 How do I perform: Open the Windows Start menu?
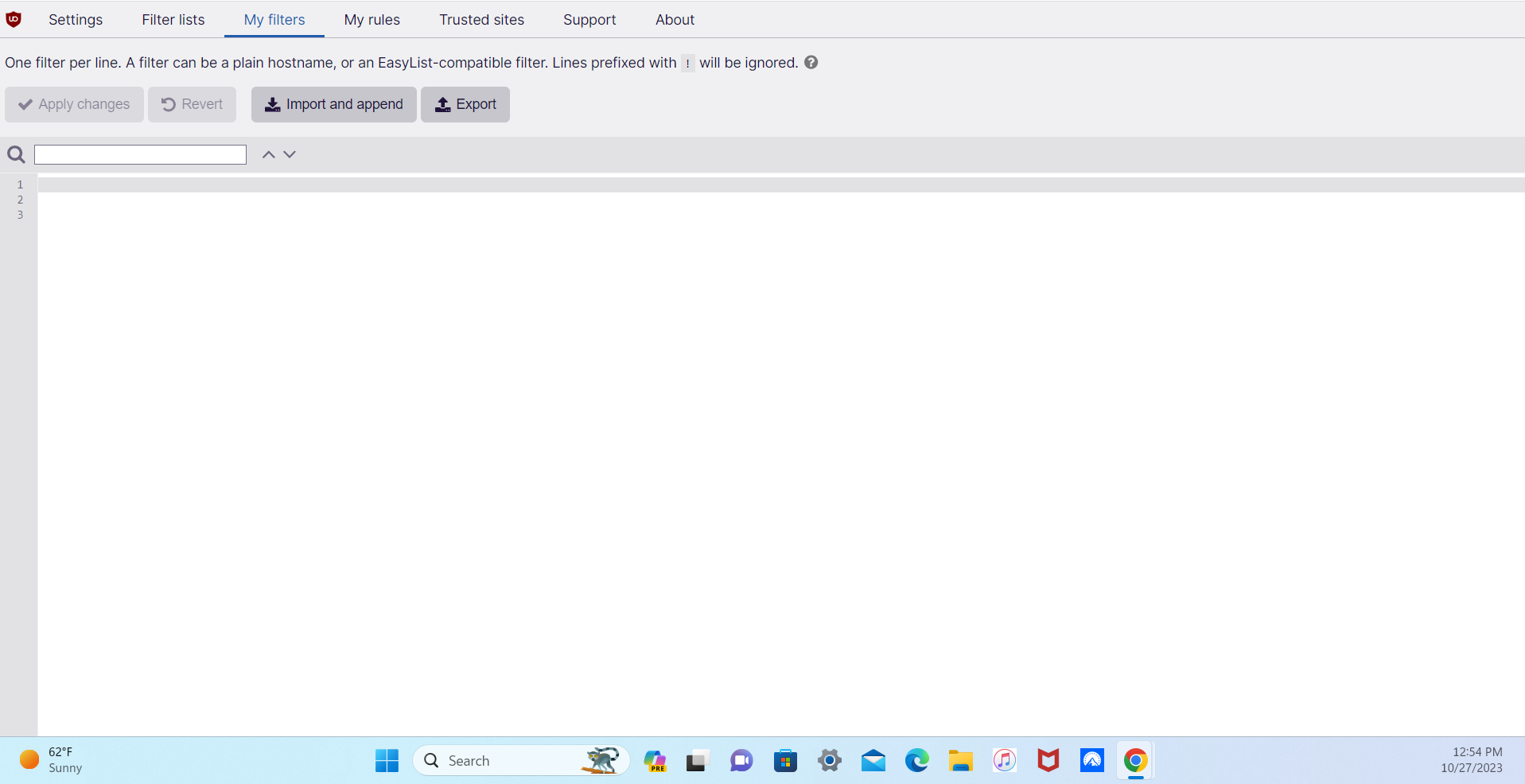[x=387, y=760]
